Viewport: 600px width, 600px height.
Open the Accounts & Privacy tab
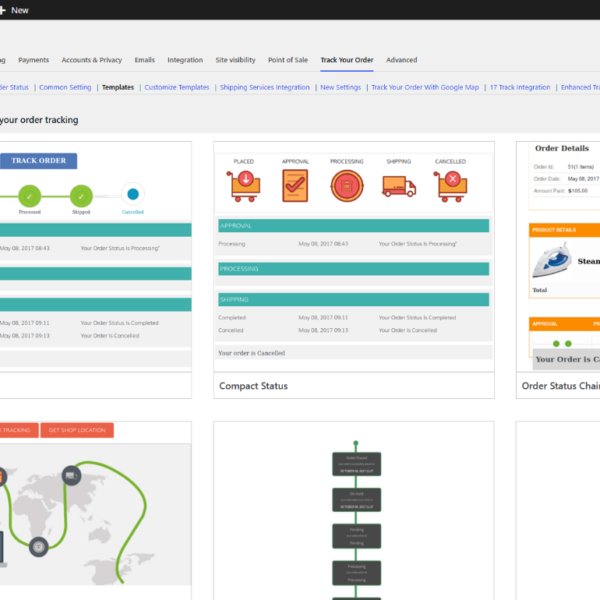[x=92, y=60]
